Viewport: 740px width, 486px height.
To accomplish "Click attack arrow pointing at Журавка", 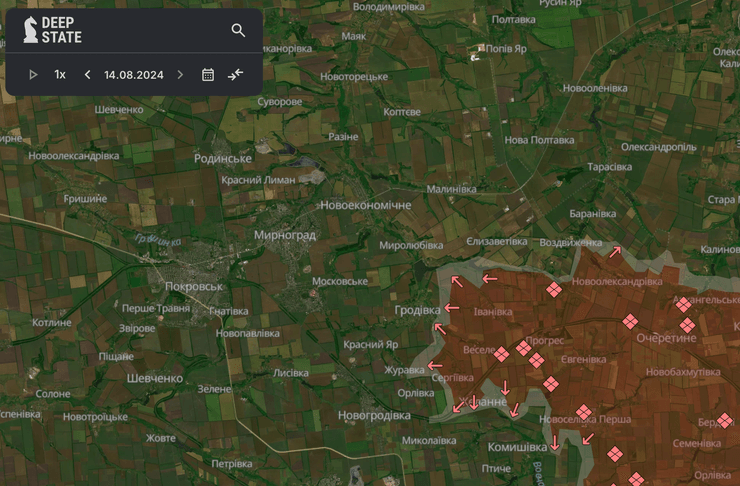I will pyautogui.click(x=435, y=366).
